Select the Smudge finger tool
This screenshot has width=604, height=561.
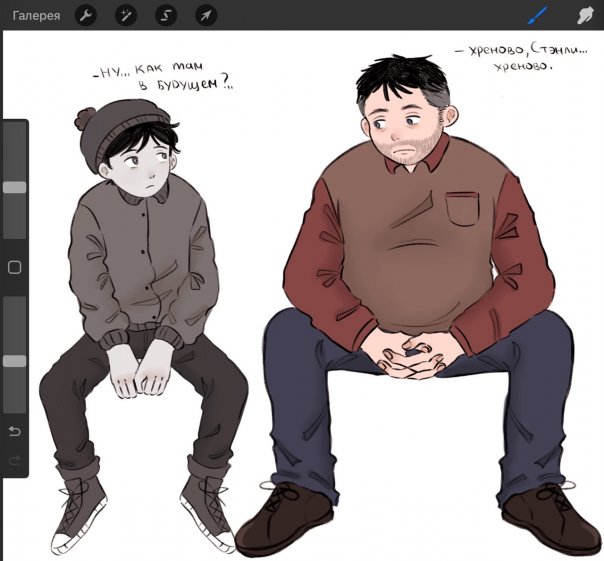click(585, 16)
